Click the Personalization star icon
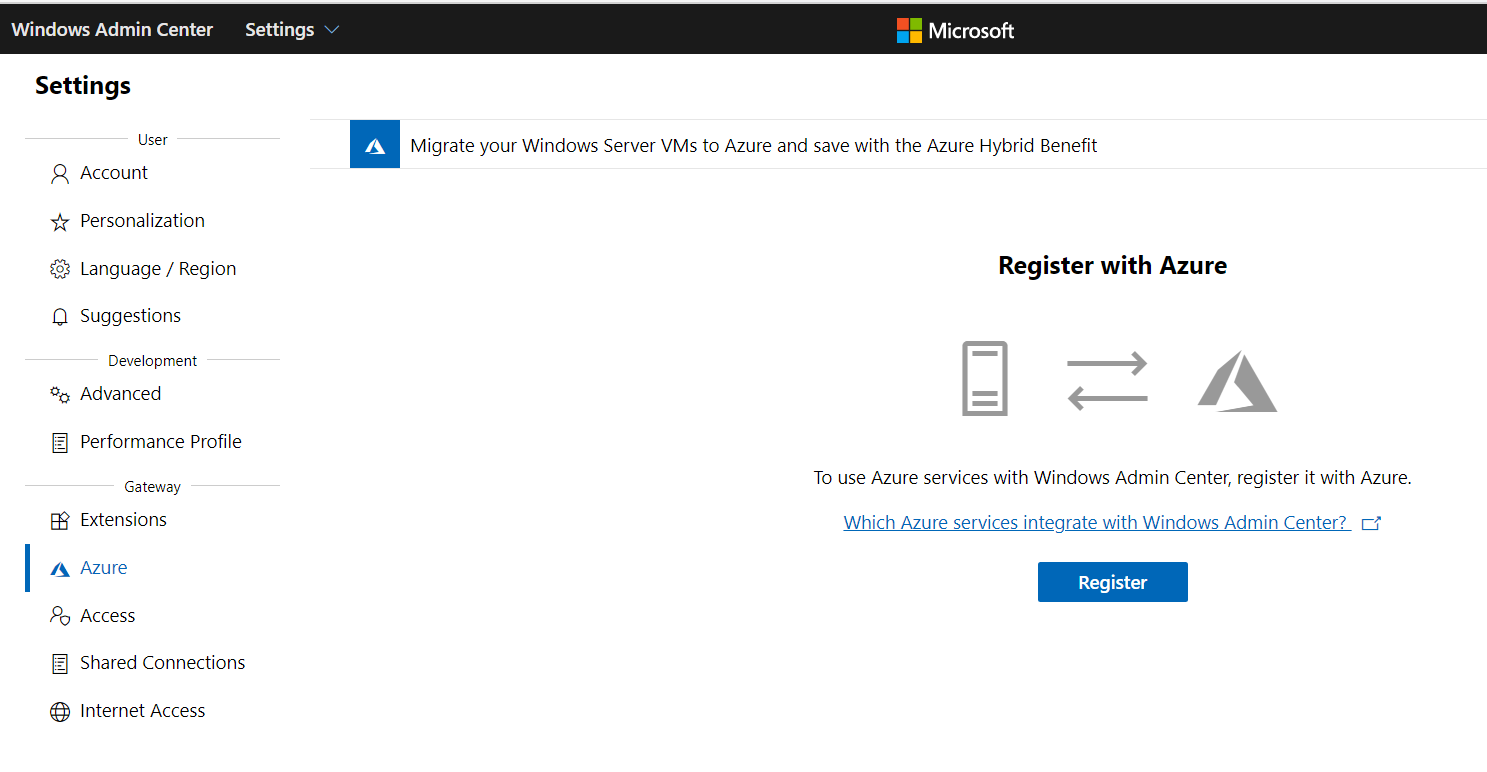Screen dimensions: 1487x772 point(59,222)
